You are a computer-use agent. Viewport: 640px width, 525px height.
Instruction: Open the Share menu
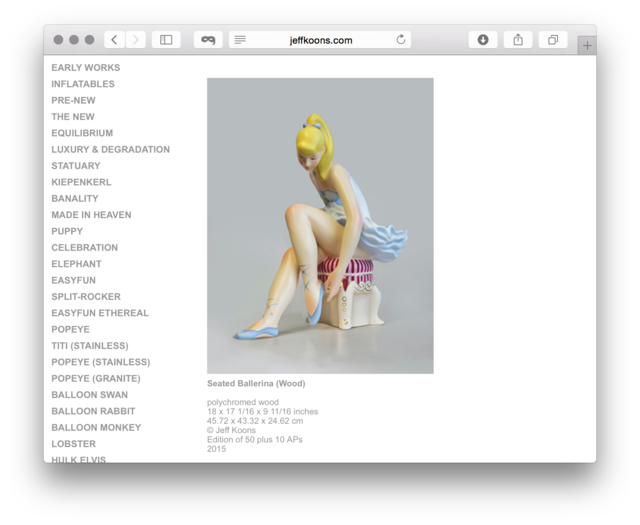point(518,40)
